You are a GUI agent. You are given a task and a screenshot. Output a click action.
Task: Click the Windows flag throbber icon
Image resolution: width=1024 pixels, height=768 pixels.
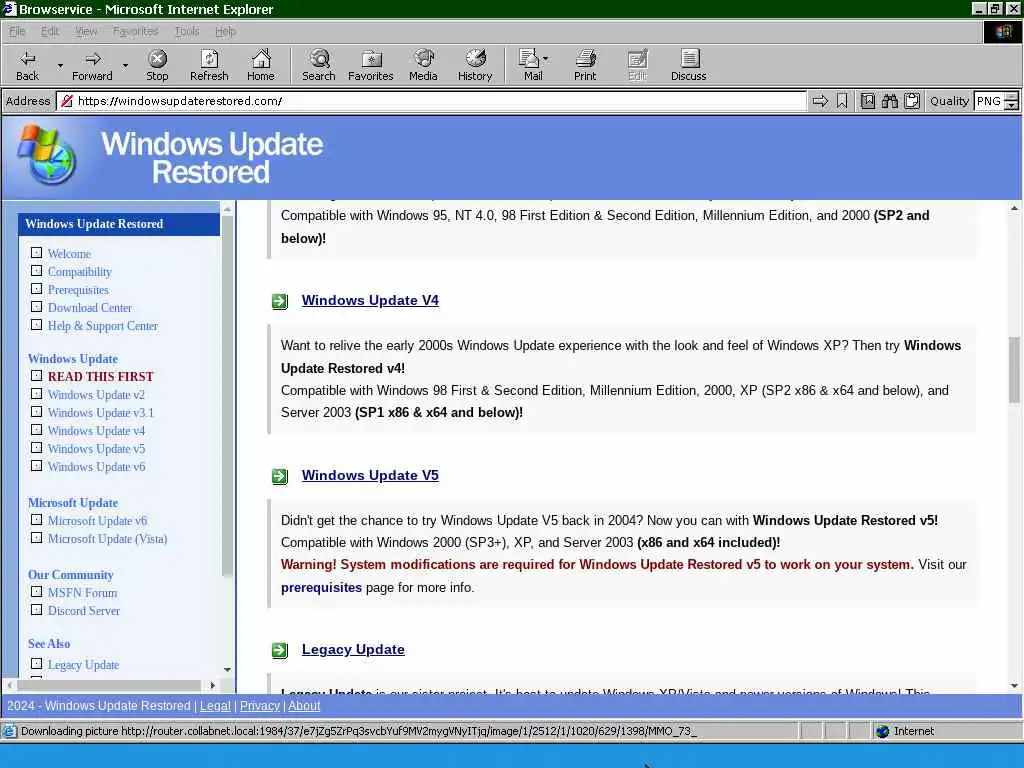(1002, 32)
